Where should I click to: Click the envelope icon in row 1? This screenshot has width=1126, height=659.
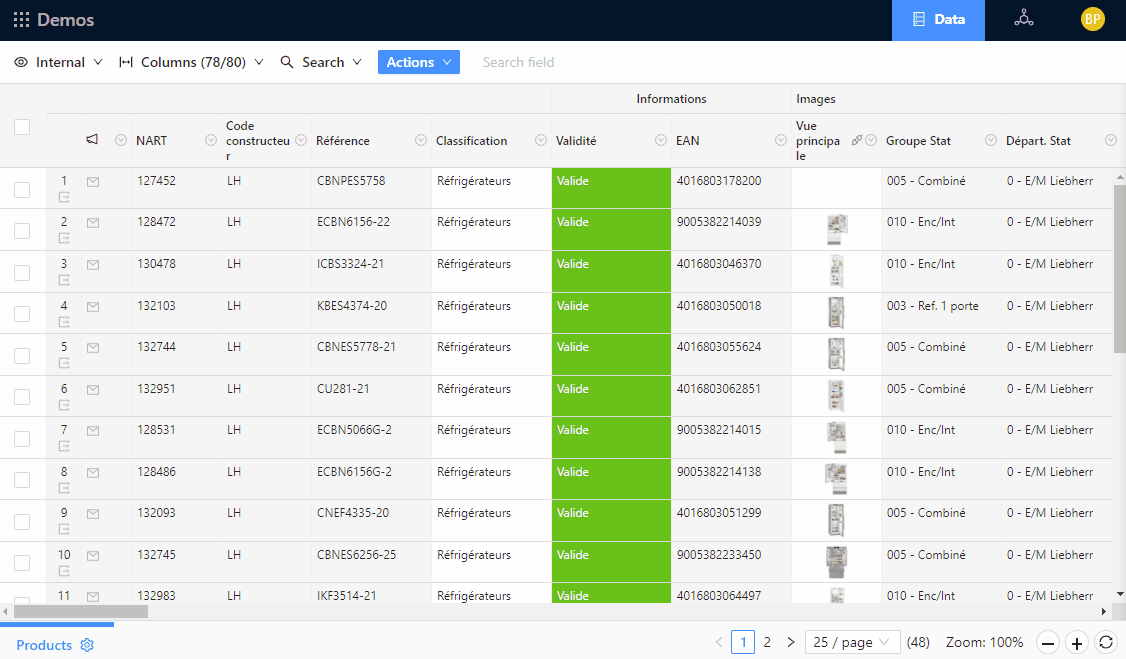pyautogui.click(x=93, y=181)
